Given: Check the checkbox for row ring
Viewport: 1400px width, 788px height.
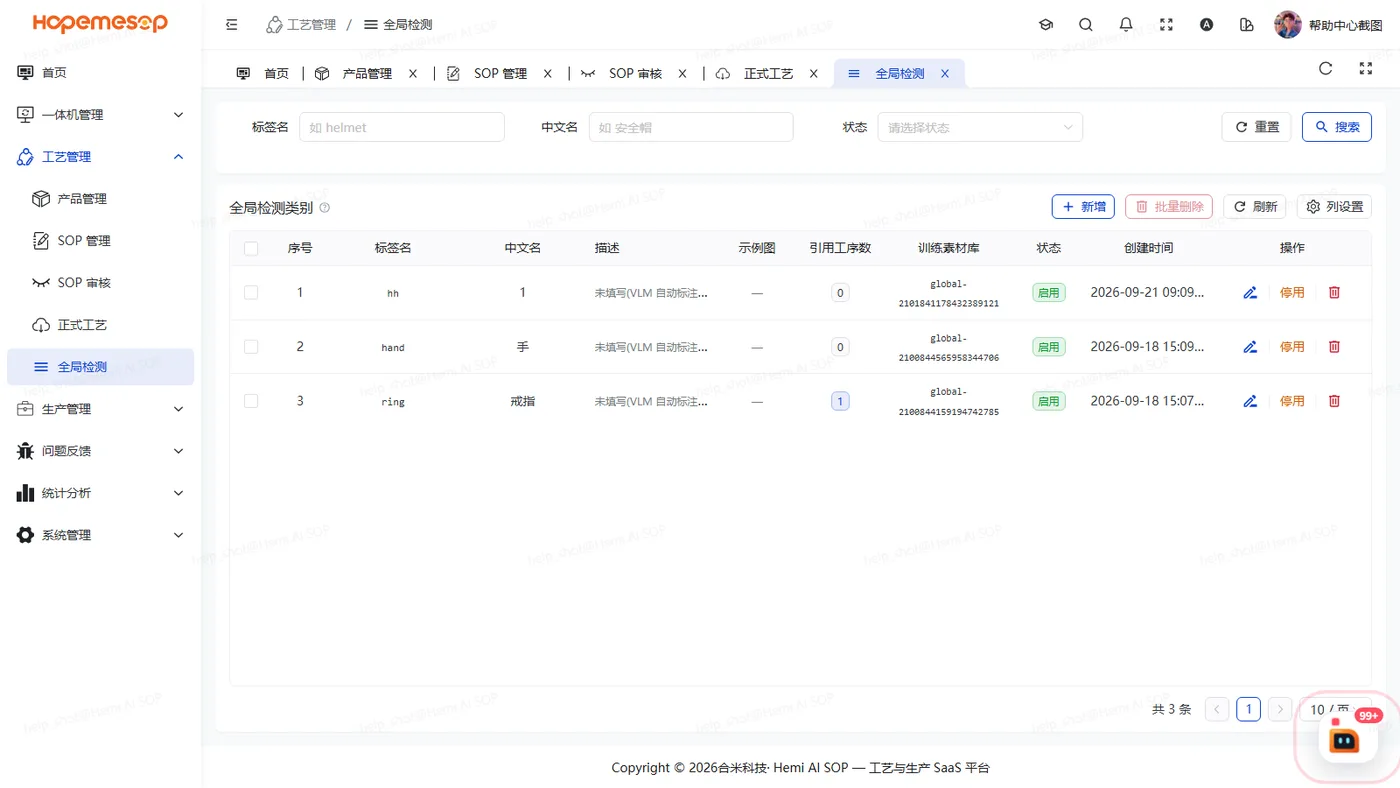Looking at the screenshot, I should click(251, 401).
